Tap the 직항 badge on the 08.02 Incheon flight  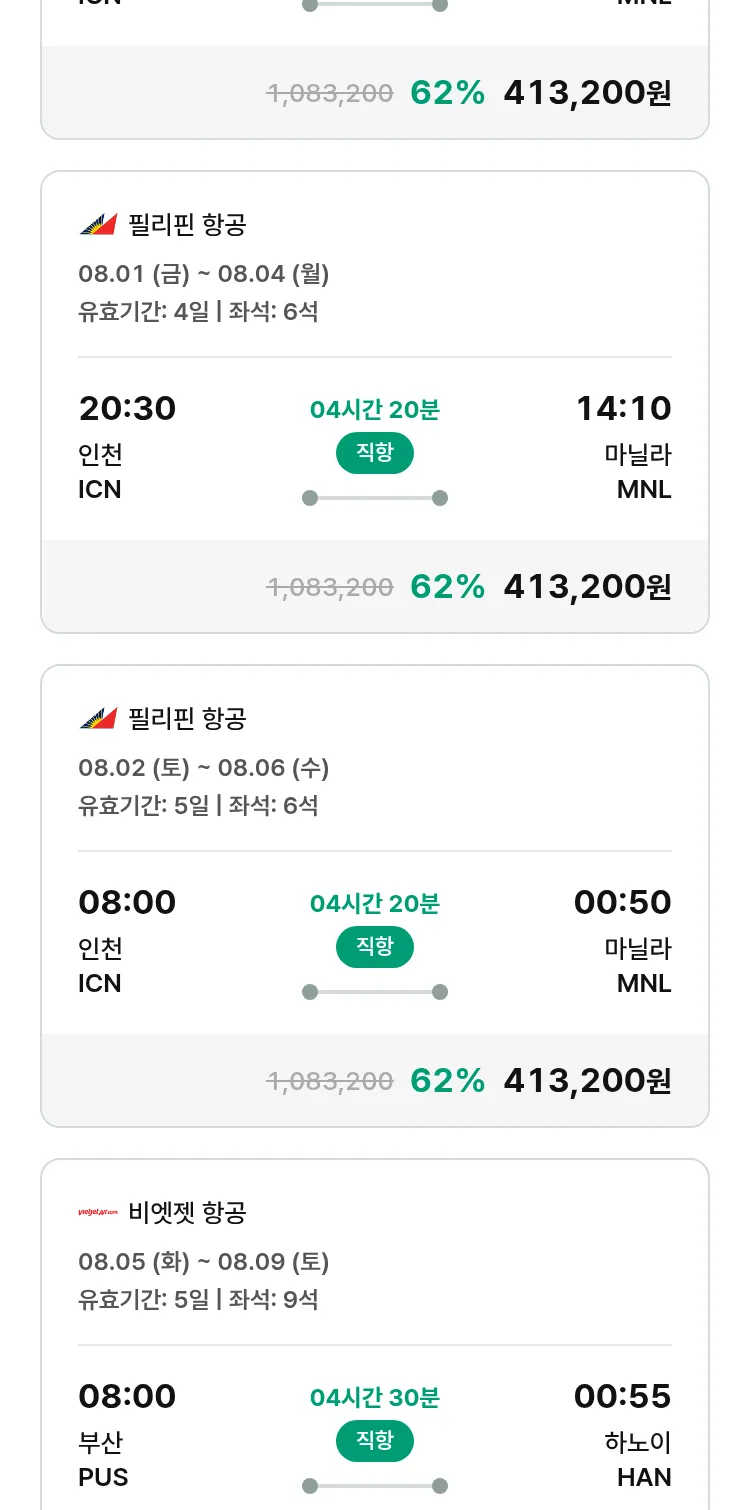(375, 947)
